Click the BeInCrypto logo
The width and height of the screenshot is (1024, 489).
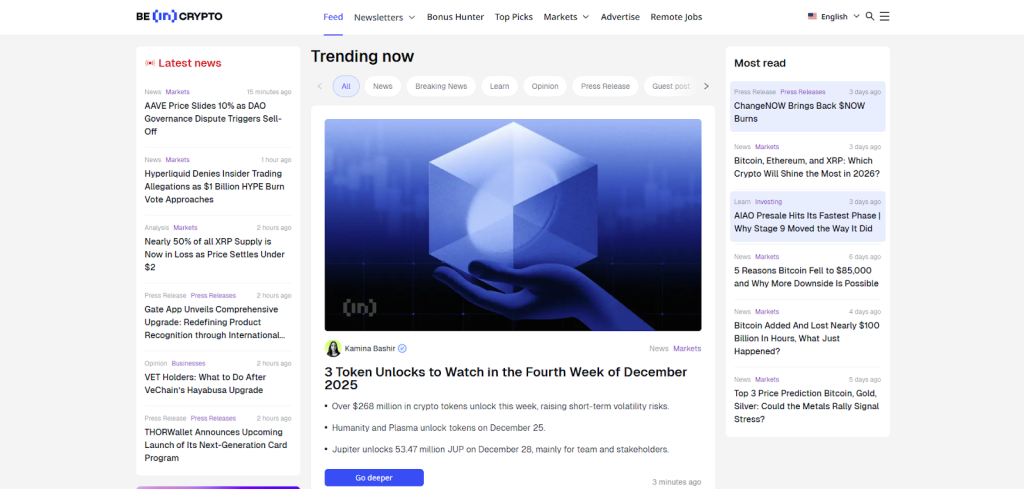click(x=179, y=16)
